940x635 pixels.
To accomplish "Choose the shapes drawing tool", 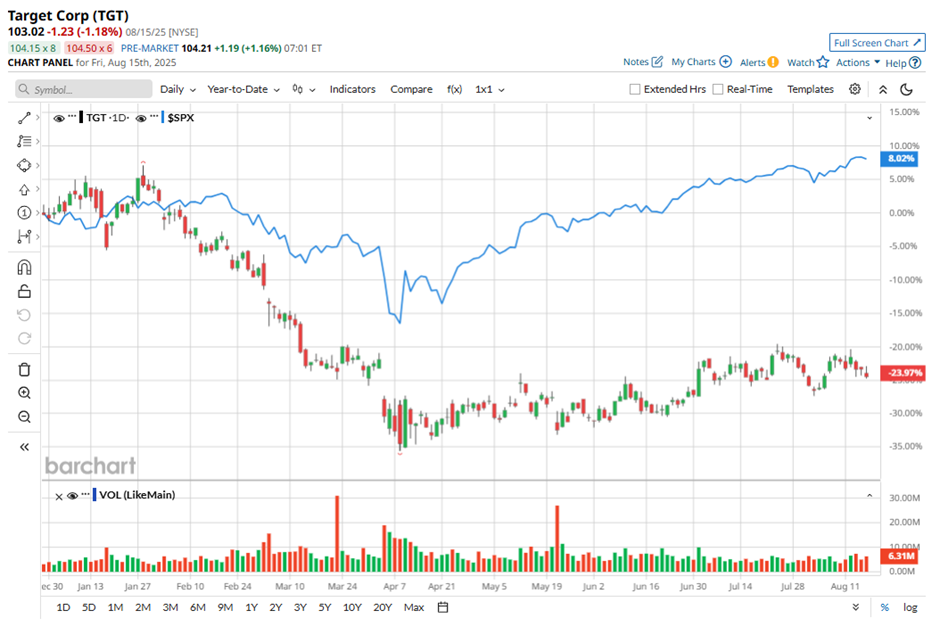I will 24,165.
